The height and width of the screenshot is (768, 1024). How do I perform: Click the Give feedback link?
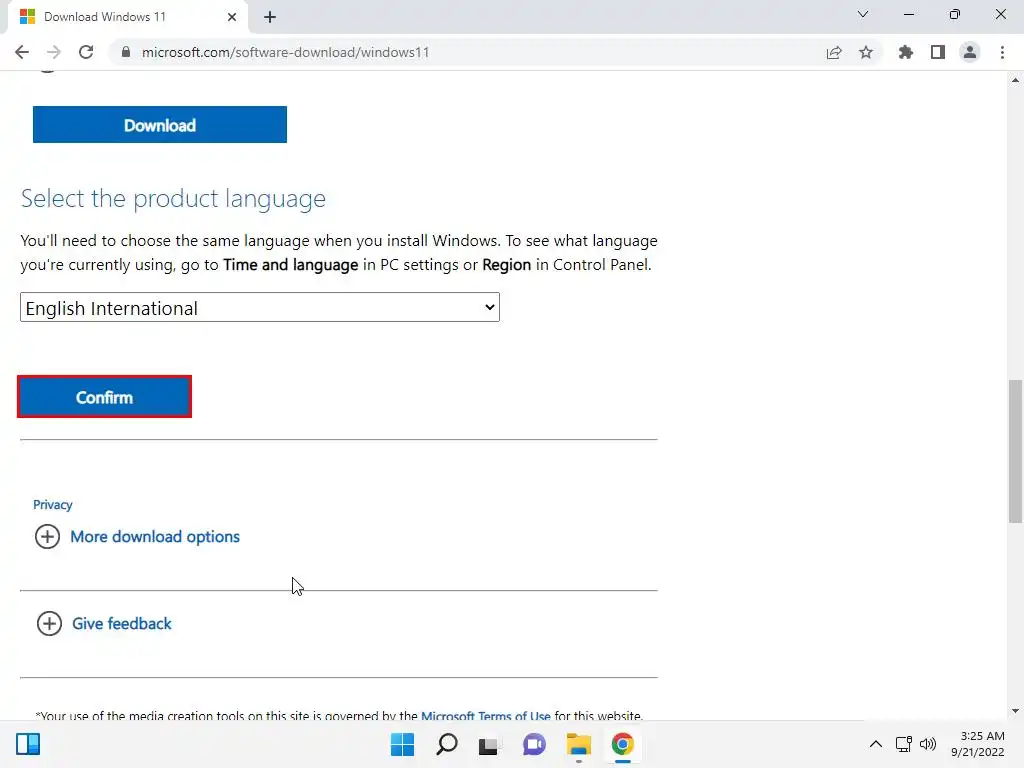click(x=121, y=624)
